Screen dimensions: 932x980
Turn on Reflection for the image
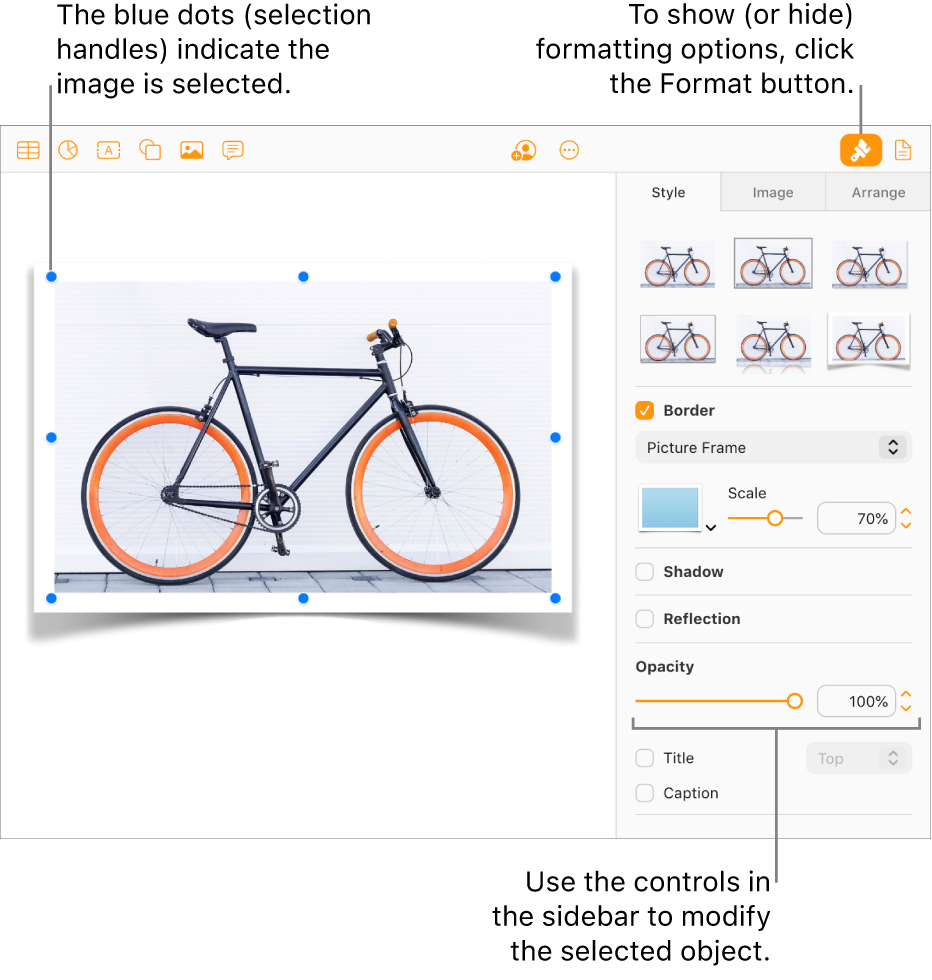[x=644, y=619]
